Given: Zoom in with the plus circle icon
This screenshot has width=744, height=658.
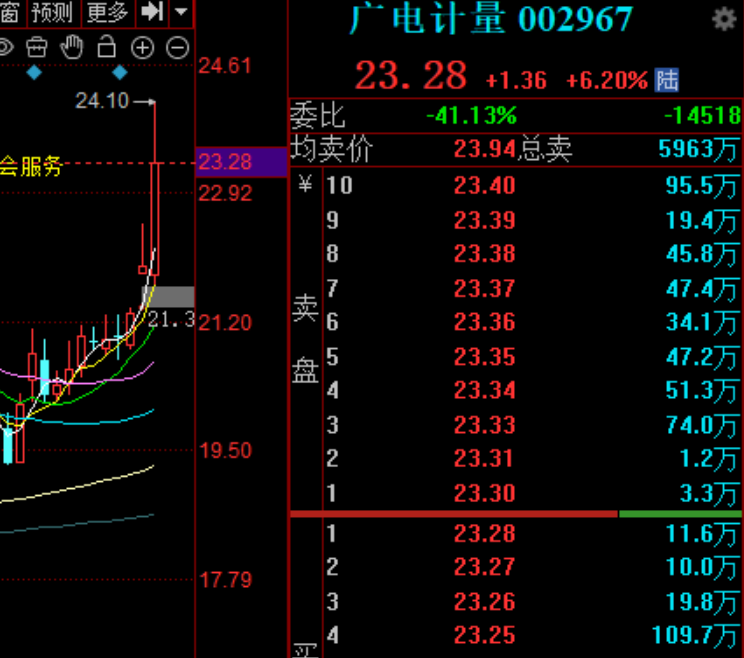Looking at the screenshot, I should [142, 47].
